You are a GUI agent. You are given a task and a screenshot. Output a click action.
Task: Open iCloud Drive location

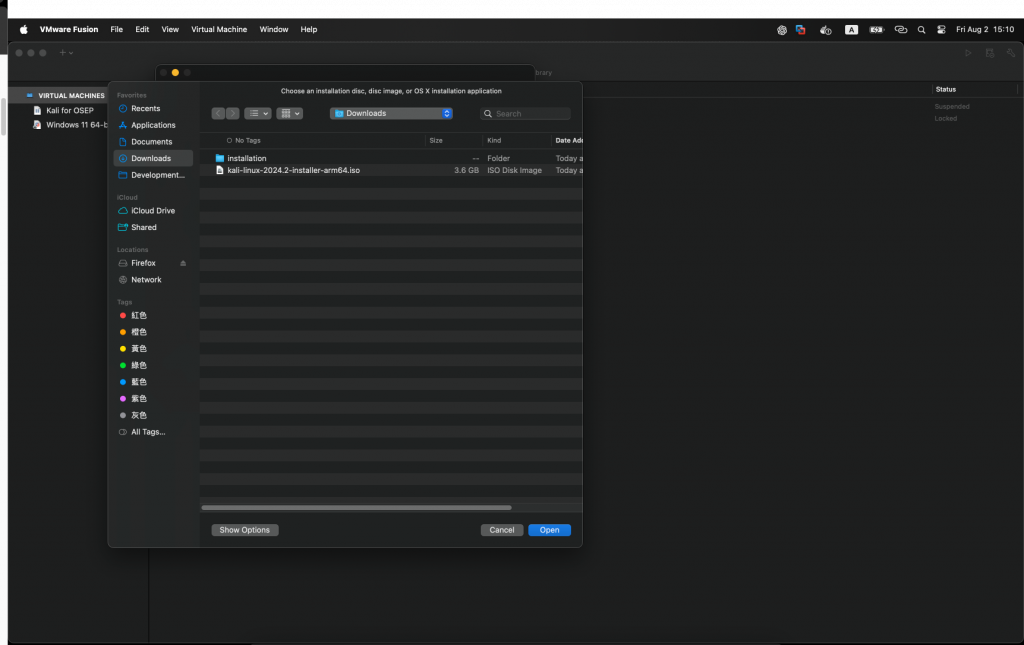coord(153,211)
